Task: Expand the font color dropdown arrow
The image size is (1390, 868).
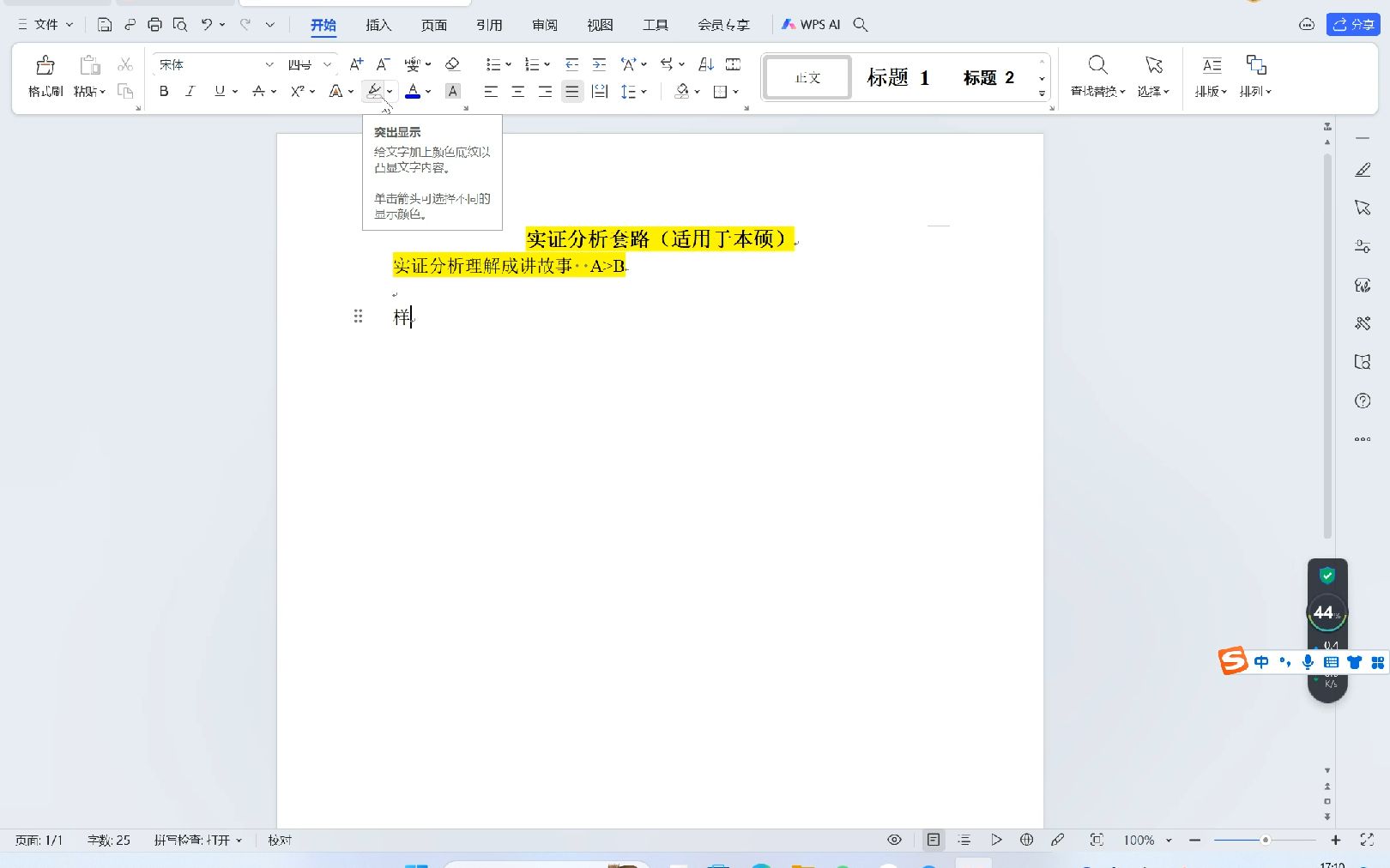Action: click(428, 91)
